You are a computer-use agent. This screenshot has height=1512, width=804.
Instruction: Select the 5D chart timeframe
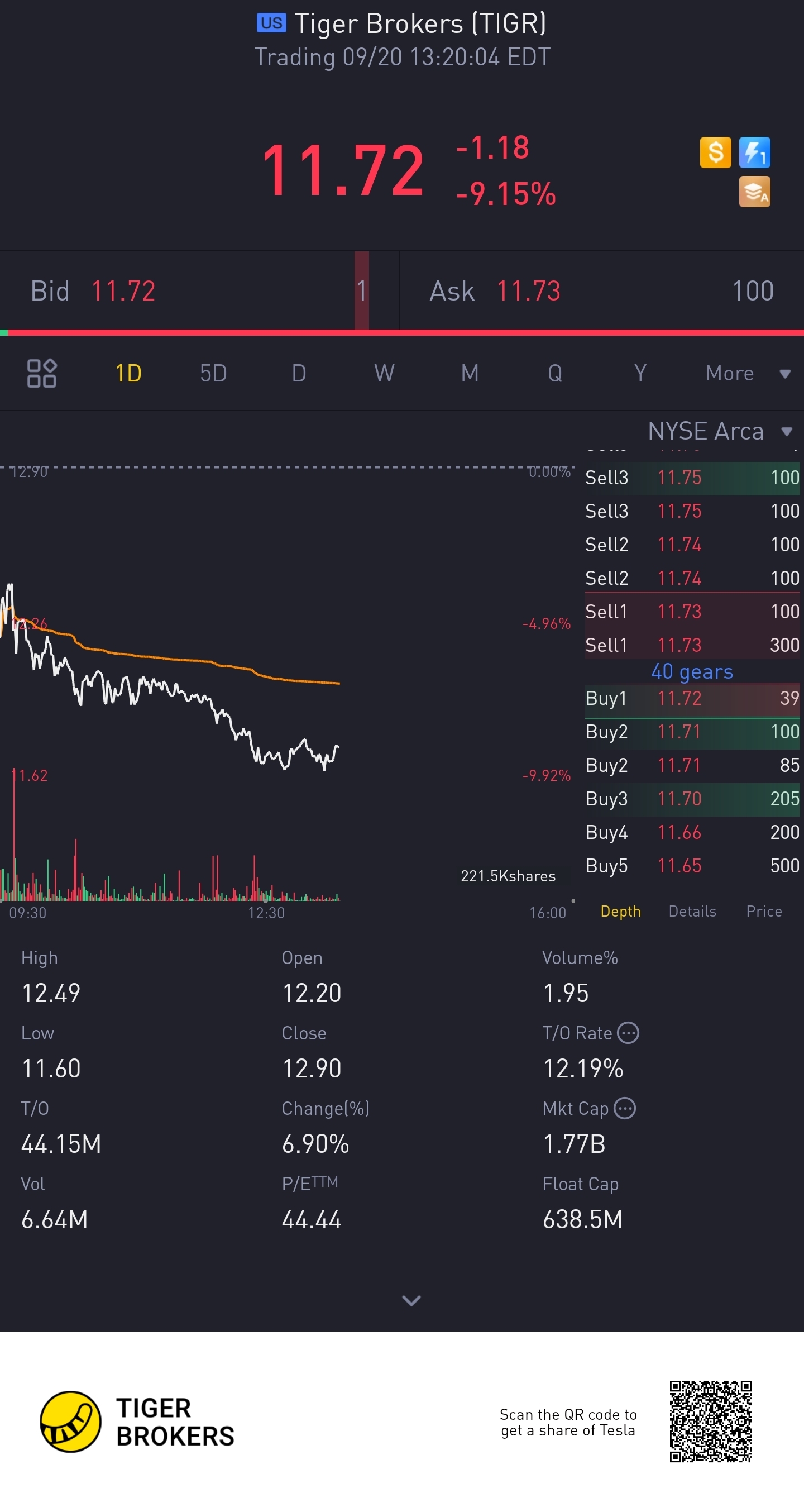tap(214, 373)
